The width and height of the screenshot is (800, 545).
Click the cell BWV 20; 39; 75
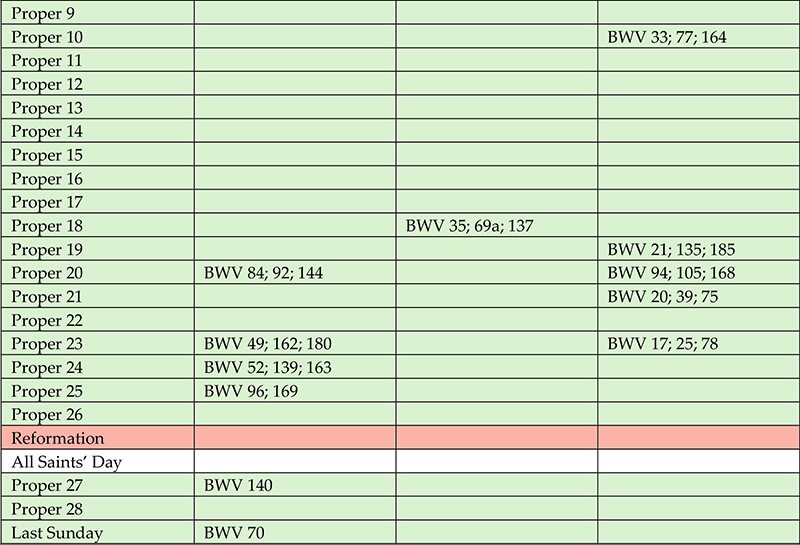click(x=698, y=296)
